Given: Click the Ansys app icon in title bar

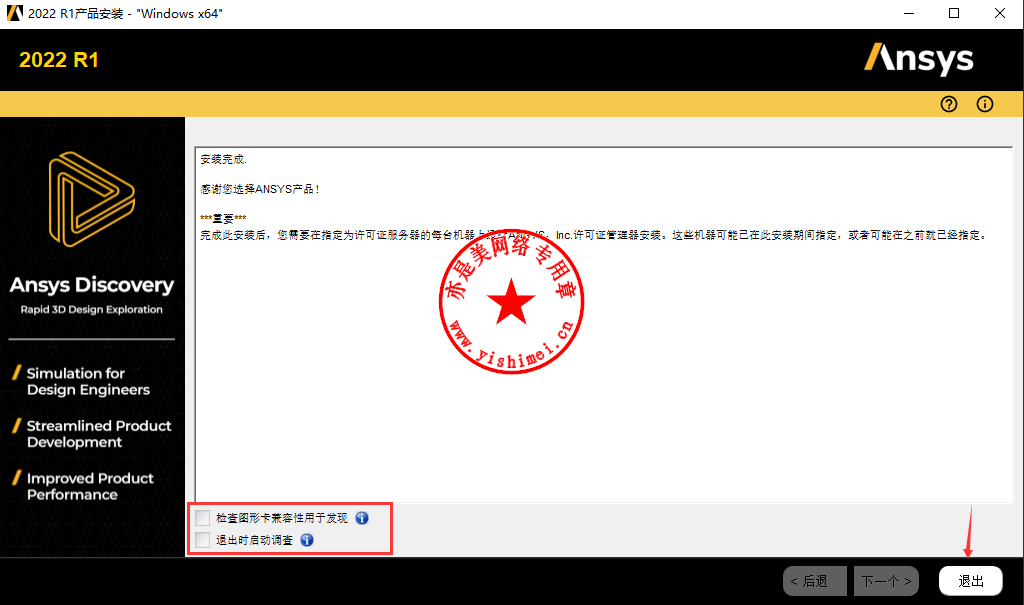Looking at the screenshot, I should tap(14, 13).
